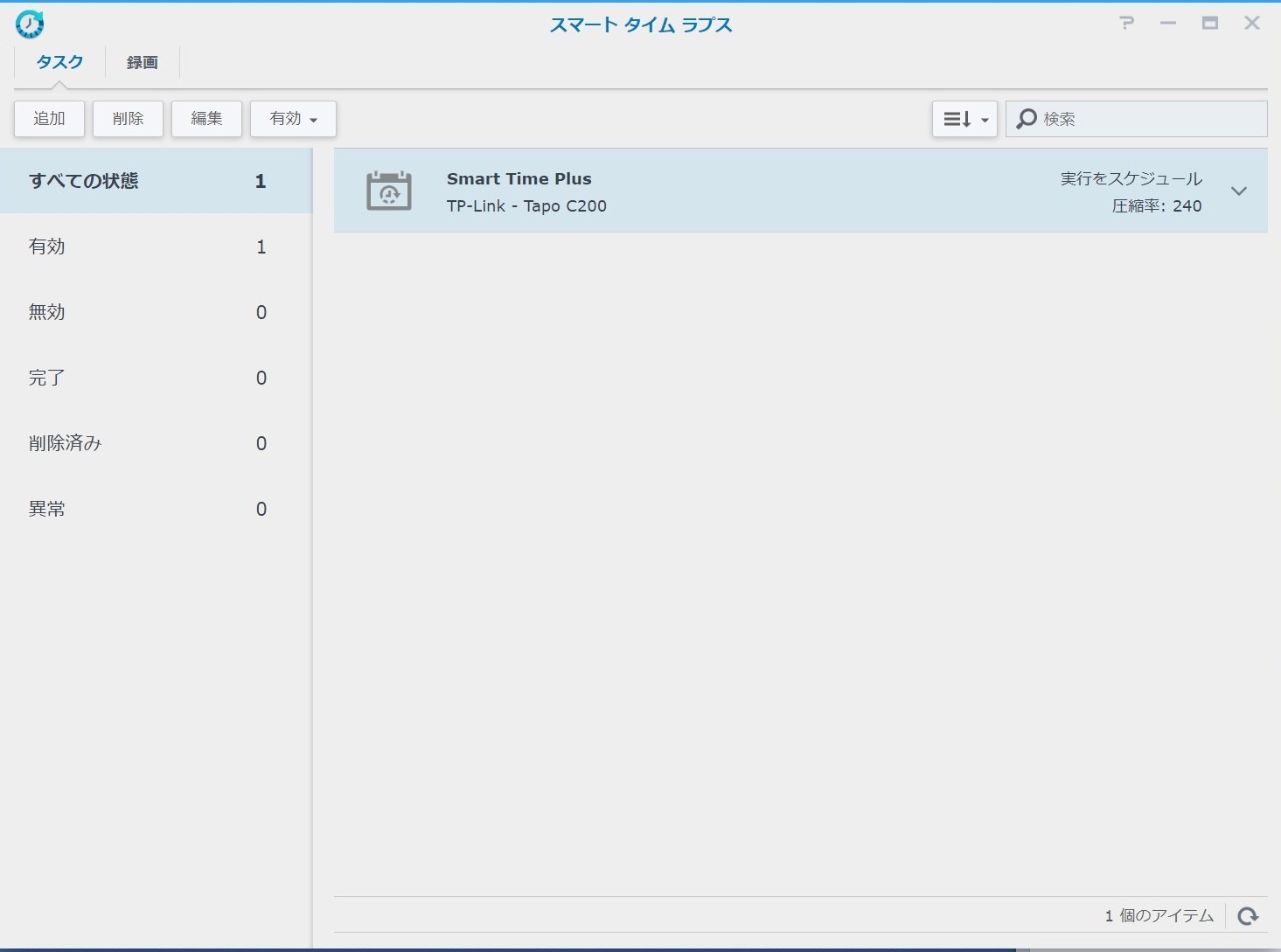Click the 削除 button
Viewport: 1281px width, 952px height.
(x=128, y=119)
